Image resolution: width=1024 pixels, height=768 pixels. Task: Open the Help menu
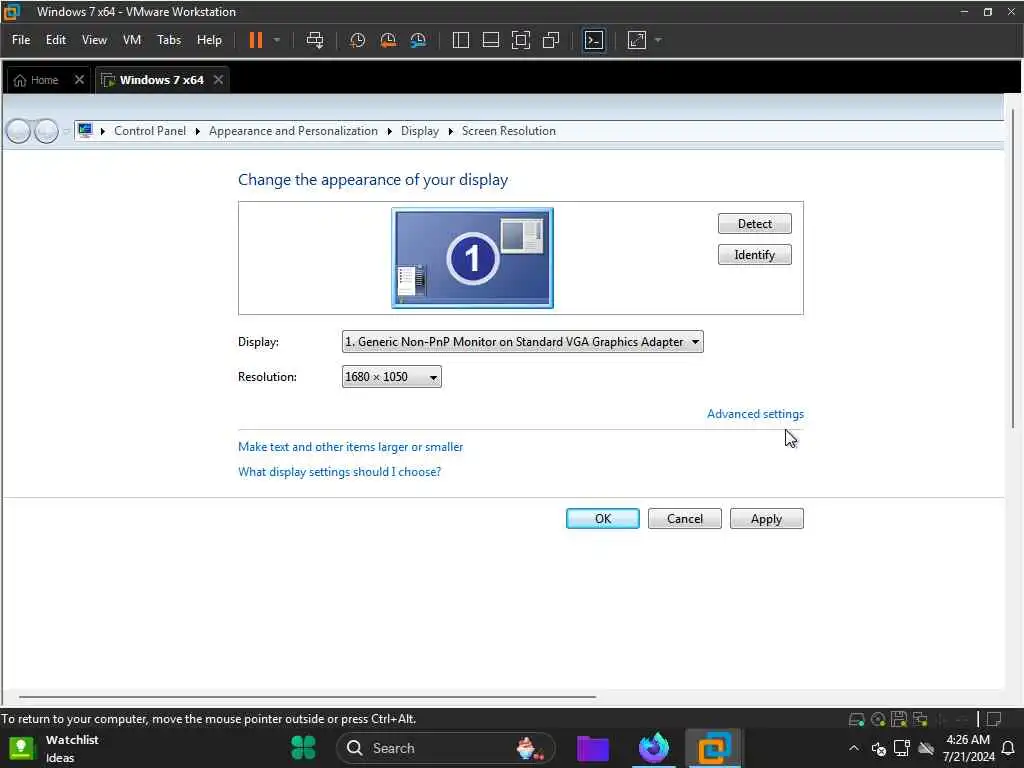tap(209, 40)
